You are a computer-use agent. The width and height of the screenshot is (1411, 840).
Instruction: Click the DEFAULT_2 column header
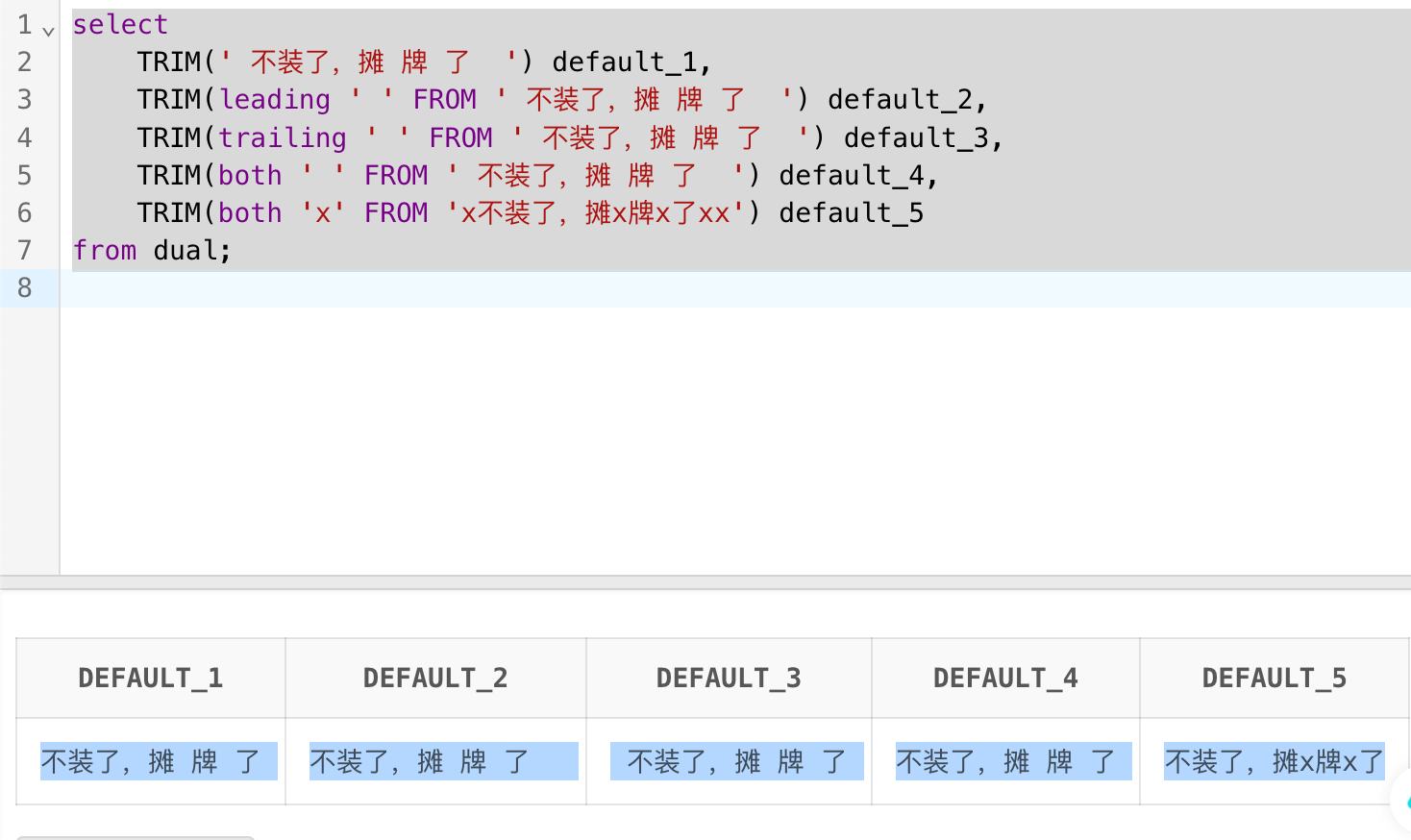click(x=435, y=679)
